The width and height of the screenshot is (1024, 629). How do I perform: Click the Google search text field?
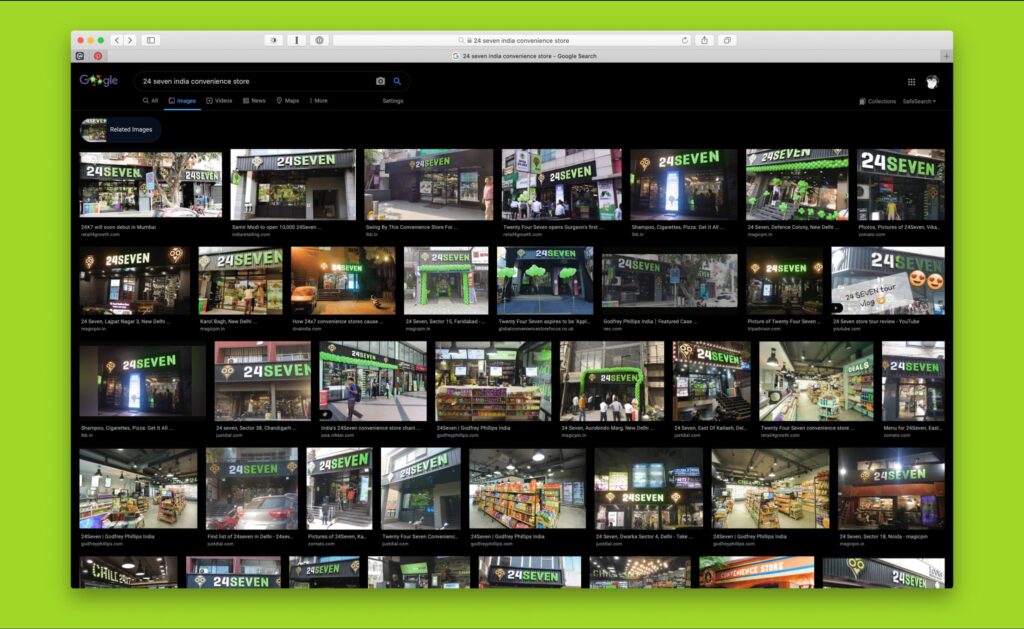click(x=250, y=81)
